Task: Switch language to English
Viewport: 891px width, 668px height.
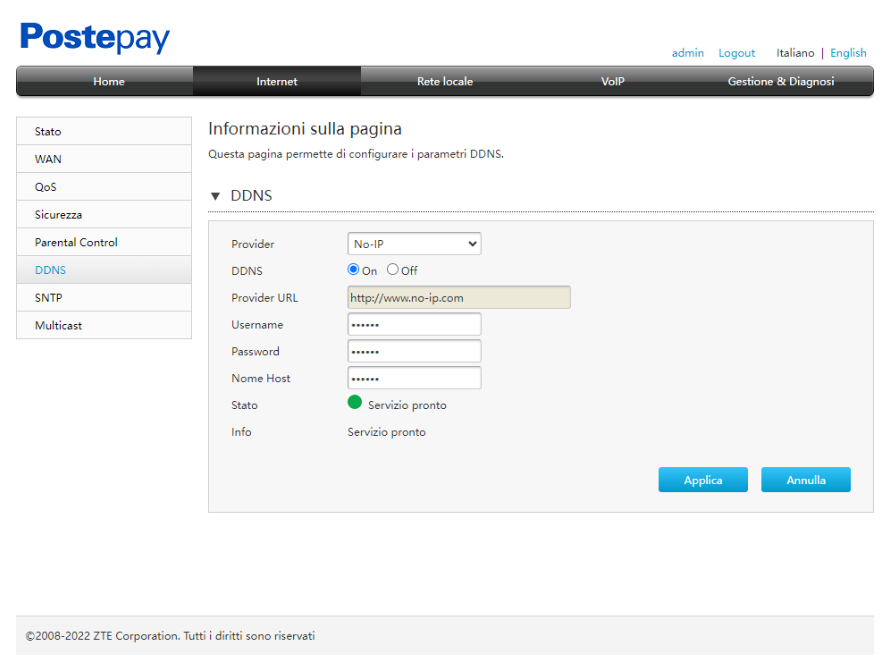Action: pyautogui.click(x=848, y=53)
